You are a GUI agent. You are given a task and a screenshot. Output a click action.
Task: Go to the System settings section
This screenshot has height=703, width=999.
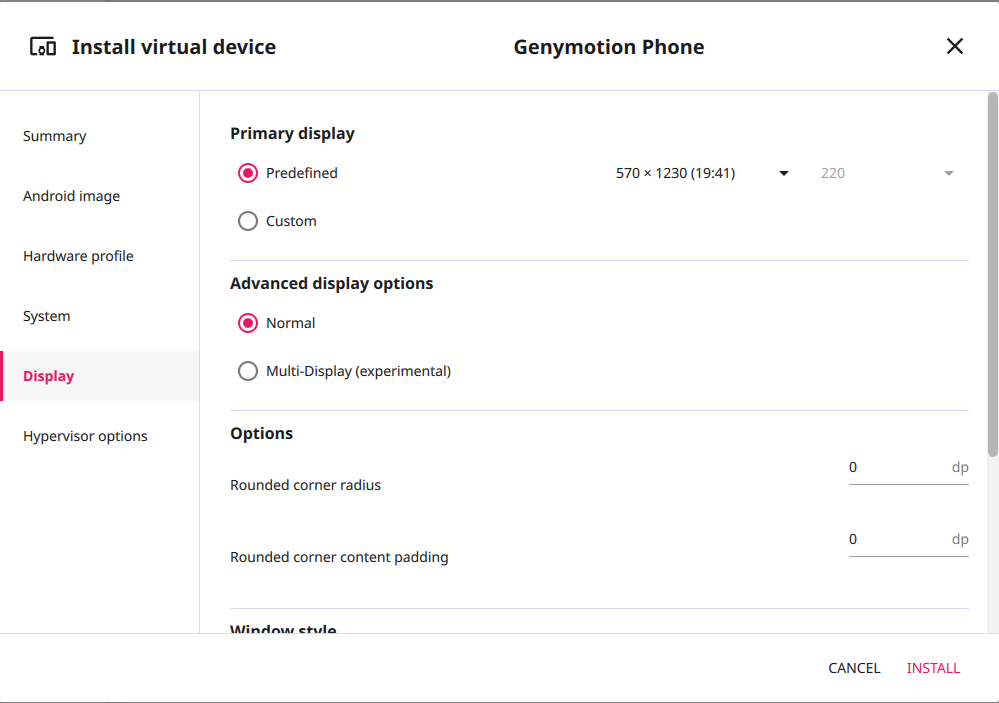coord(46,316)
